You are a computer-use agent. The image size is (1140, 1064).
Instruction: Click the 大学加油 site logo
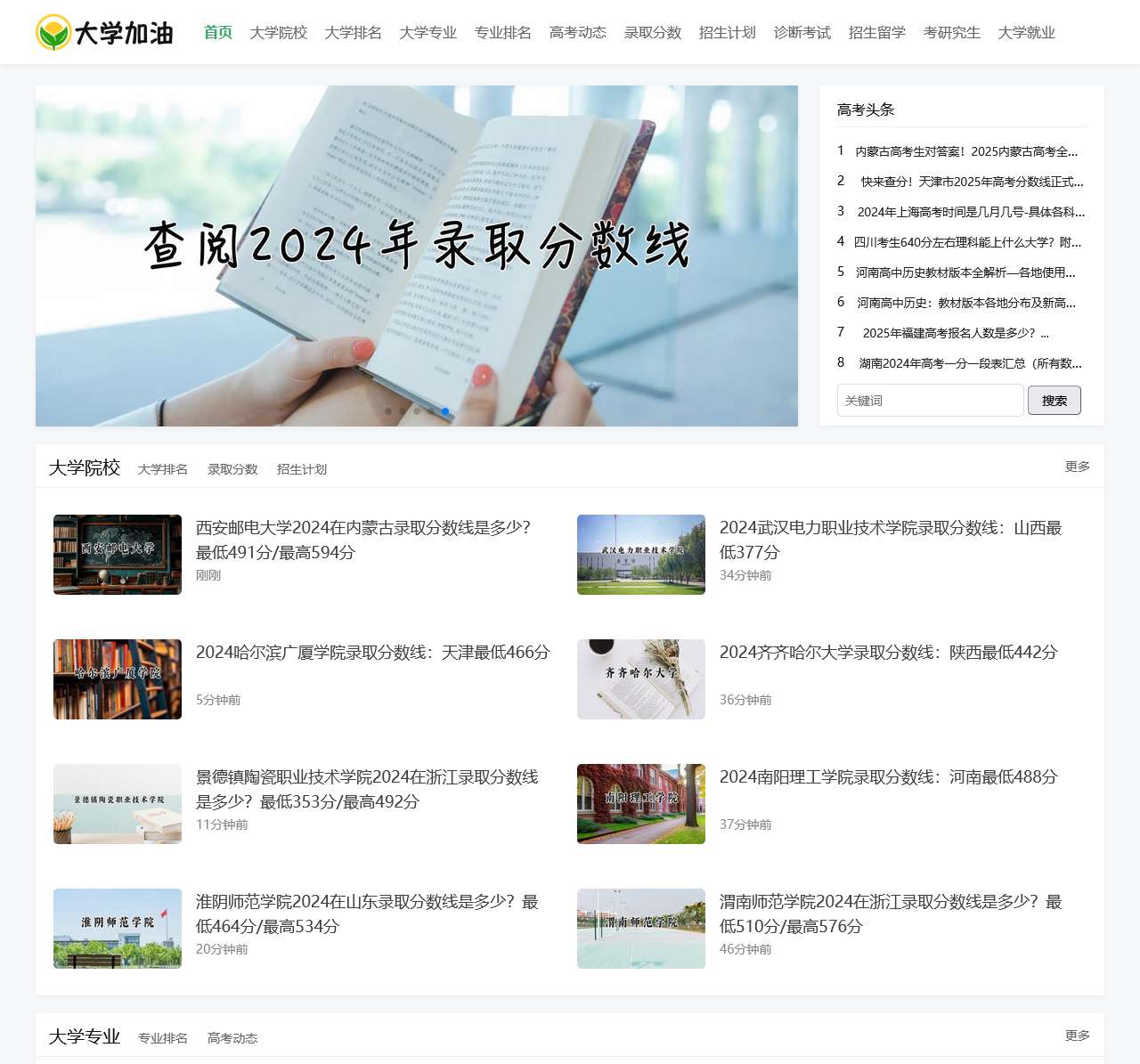click(104, 33)
